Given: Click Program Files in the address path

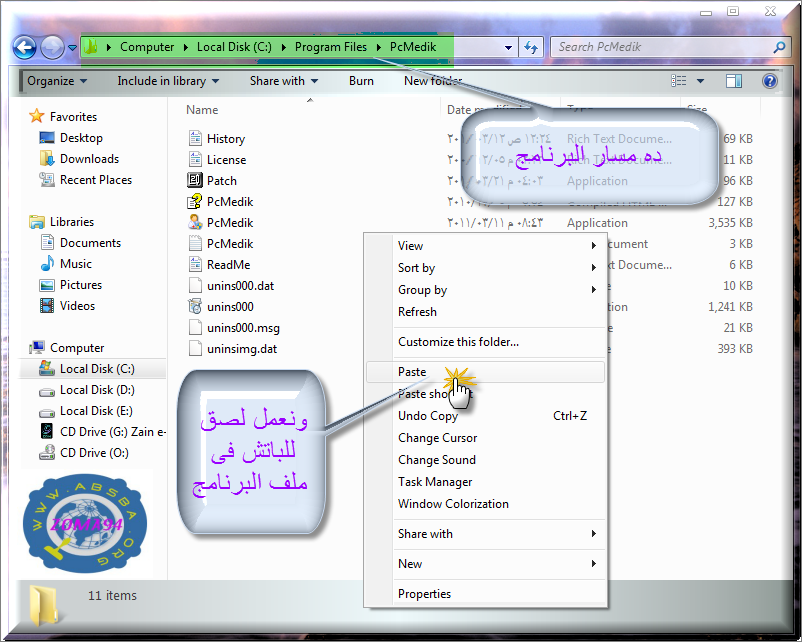Looking at the screenshot, I should tap(330, 47).
